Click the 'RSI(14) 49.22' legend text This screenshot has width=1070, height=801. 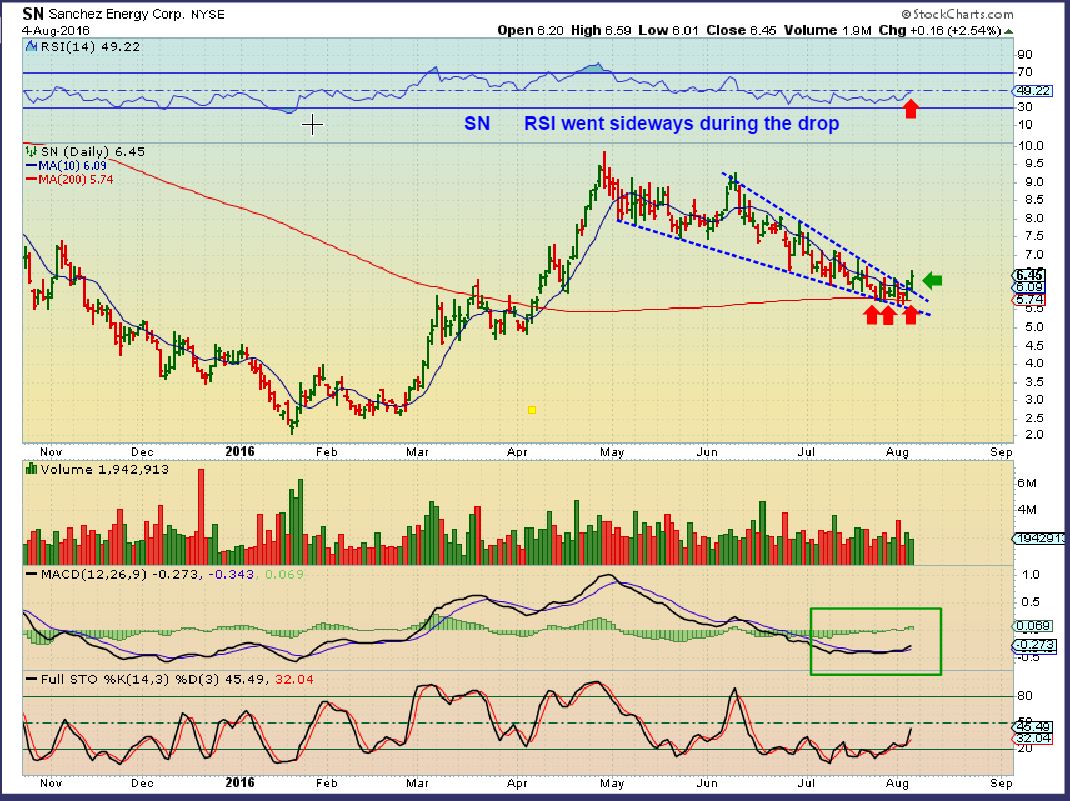pyautogui.click(x=90, y=47)
